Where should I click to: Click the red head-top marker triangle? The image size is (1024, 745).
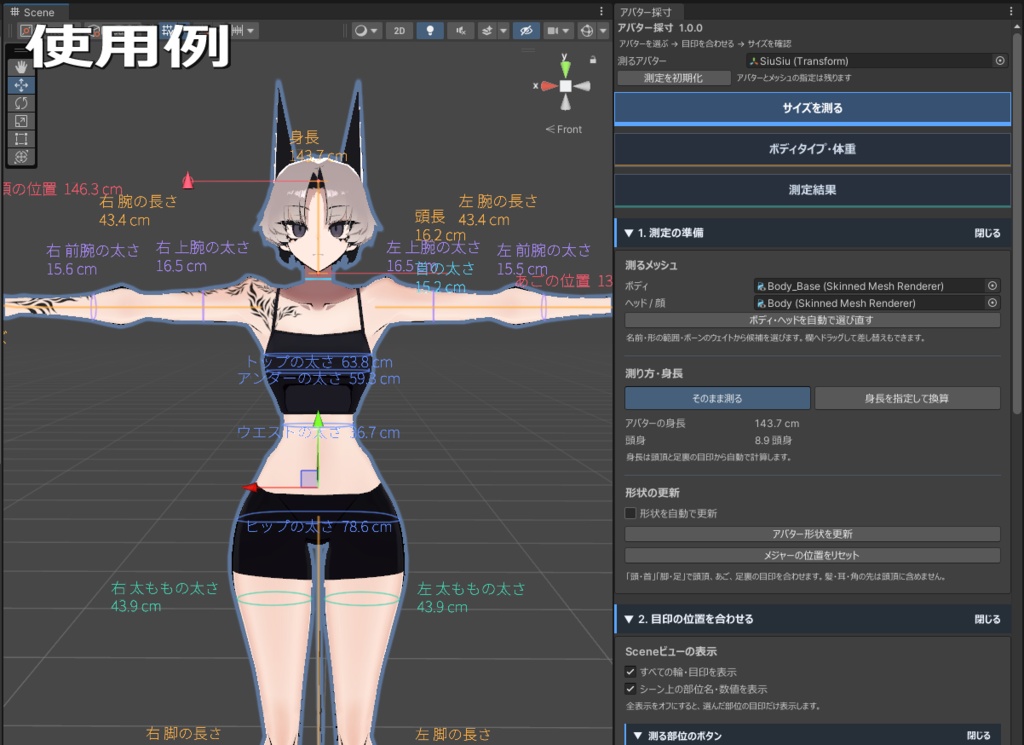click(x=188, y=180)
